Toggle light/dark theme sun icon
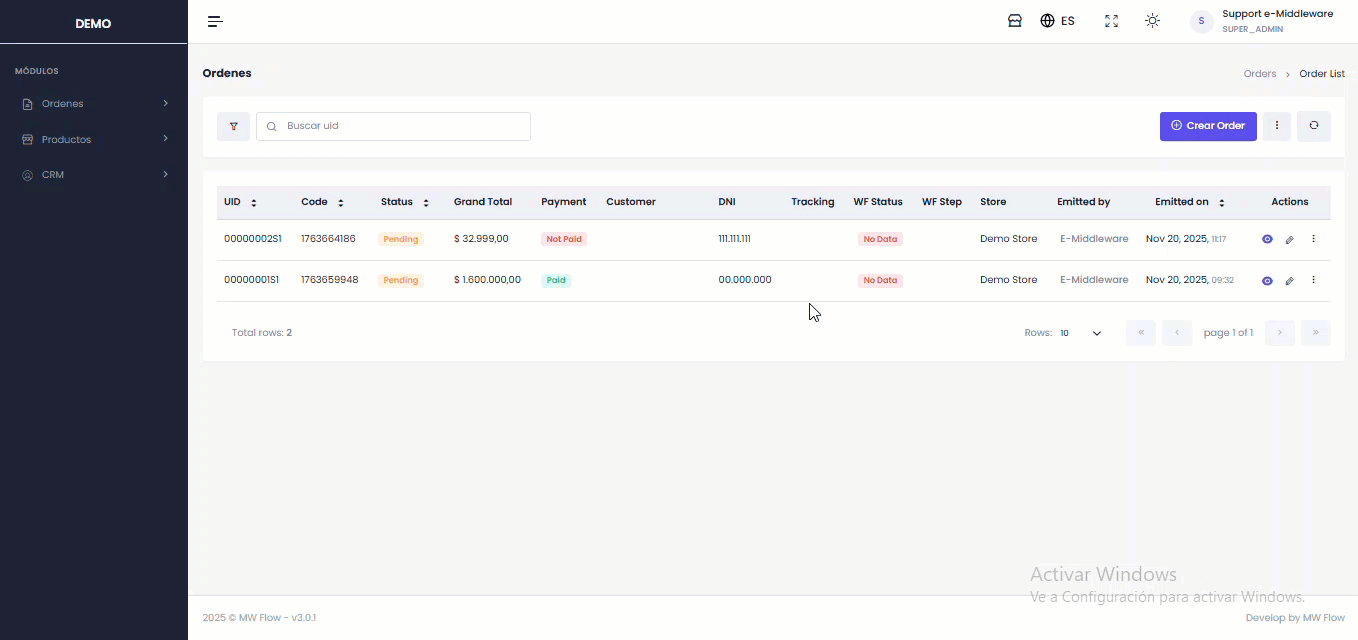The image size is (1358, 640). tap(1152, 21)
